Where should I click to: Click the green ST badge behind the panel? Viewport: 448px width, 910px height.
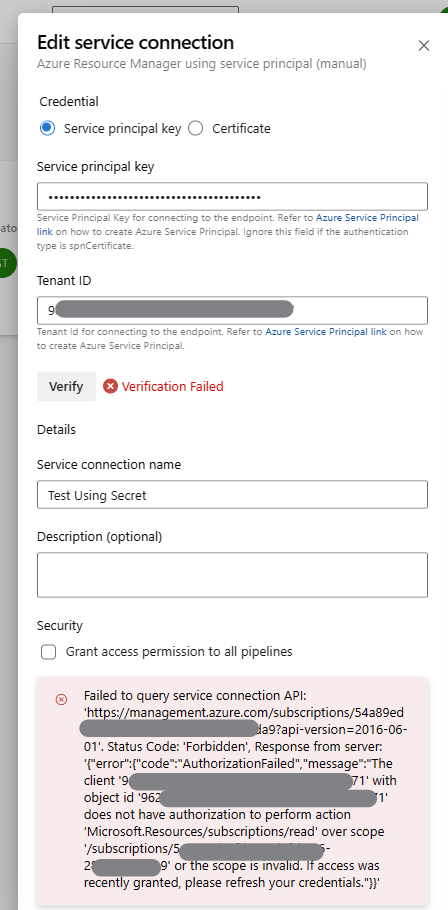[x=7, y=262]
